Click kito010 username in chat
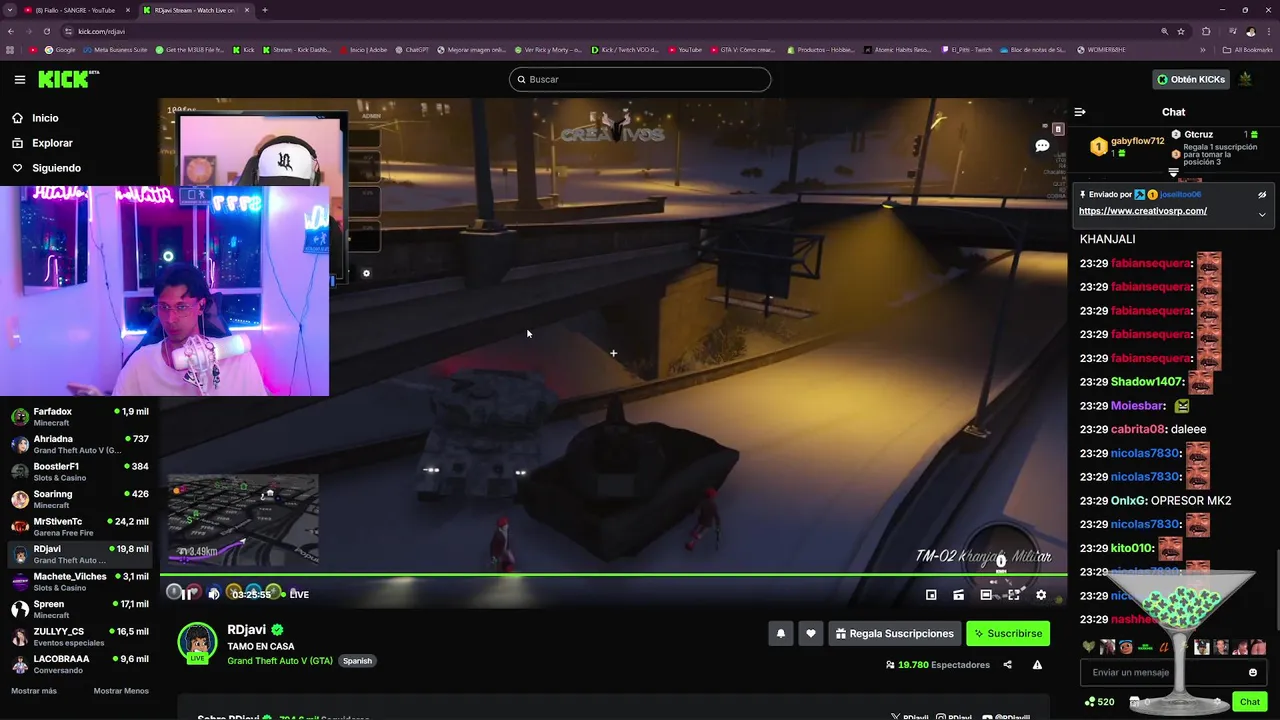The height and width of the screenshot is (720, 1280). tap(1132, 548)
